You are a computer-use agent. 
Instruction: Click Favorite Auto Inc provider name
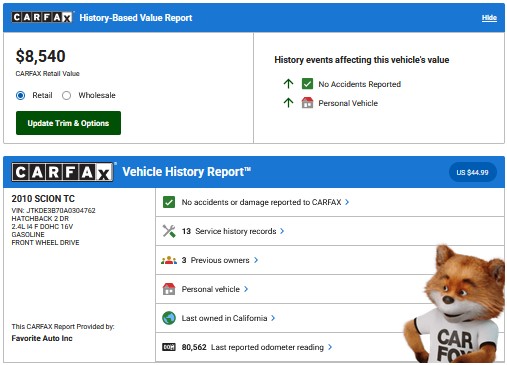[42, 338]
